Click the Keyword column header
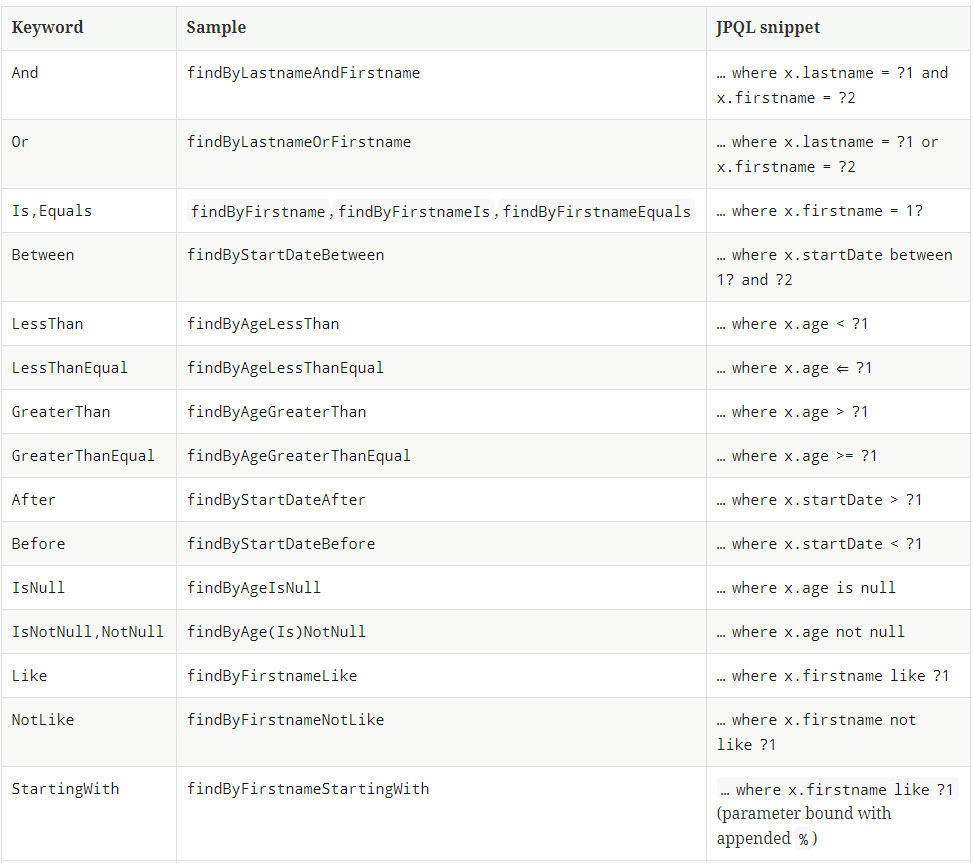Screen dimensions: 974x863 coord(47,28)
